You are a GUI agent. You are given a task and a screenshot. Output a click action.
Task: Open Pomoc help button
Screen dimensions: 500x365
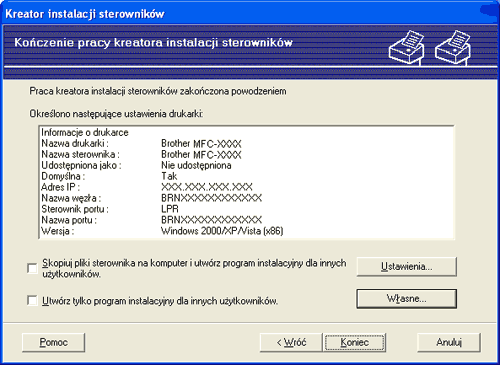pyautogui.click(x=53, y=342)
